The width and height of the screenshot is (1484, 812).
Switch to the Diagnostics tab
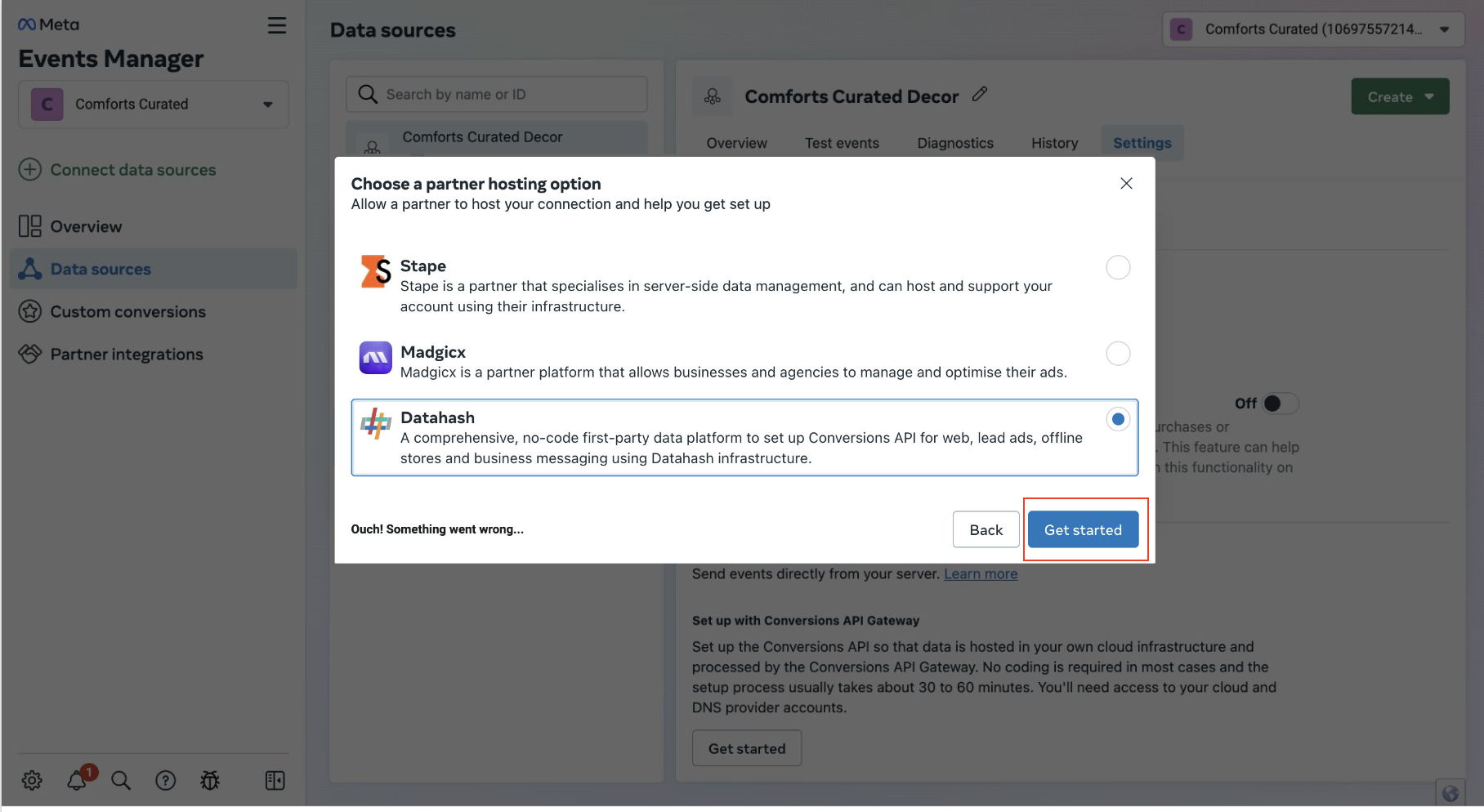(955, 143)
